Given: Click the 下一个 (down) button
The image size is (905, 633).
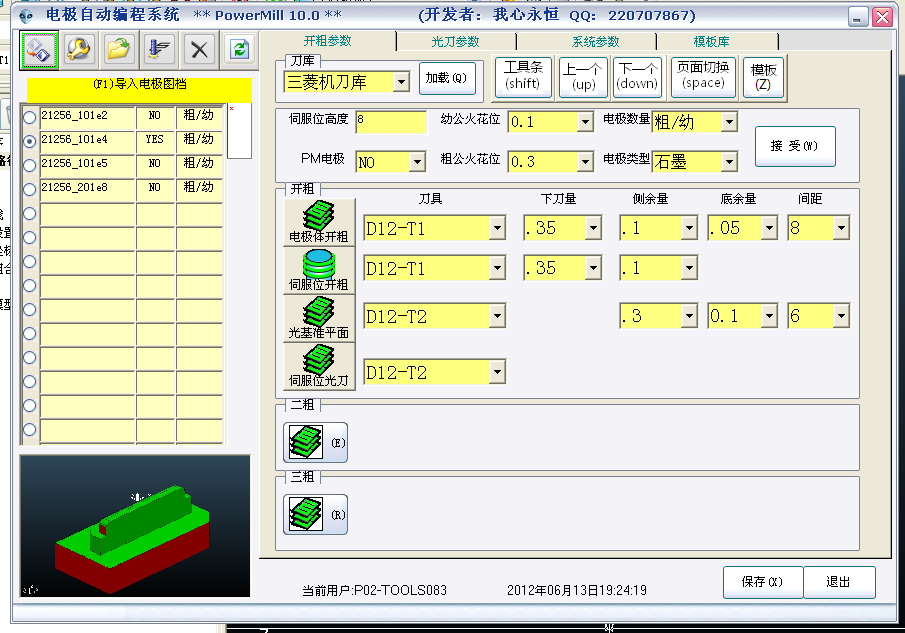Looking at the screenshot, I should click(x=637, y=77).
